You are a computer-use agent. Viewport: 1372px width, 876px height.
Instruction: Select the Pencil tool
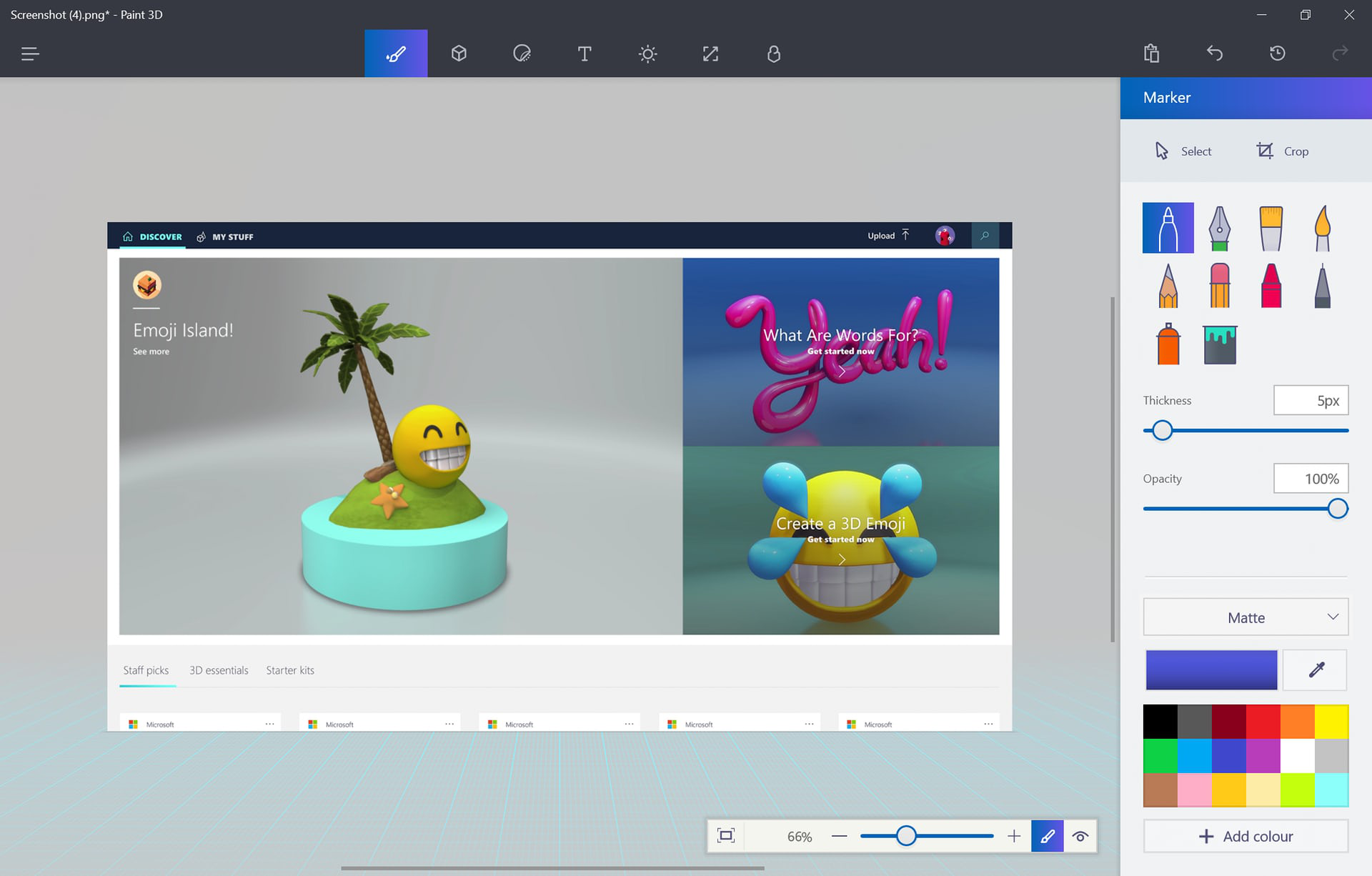(1168, 286)
